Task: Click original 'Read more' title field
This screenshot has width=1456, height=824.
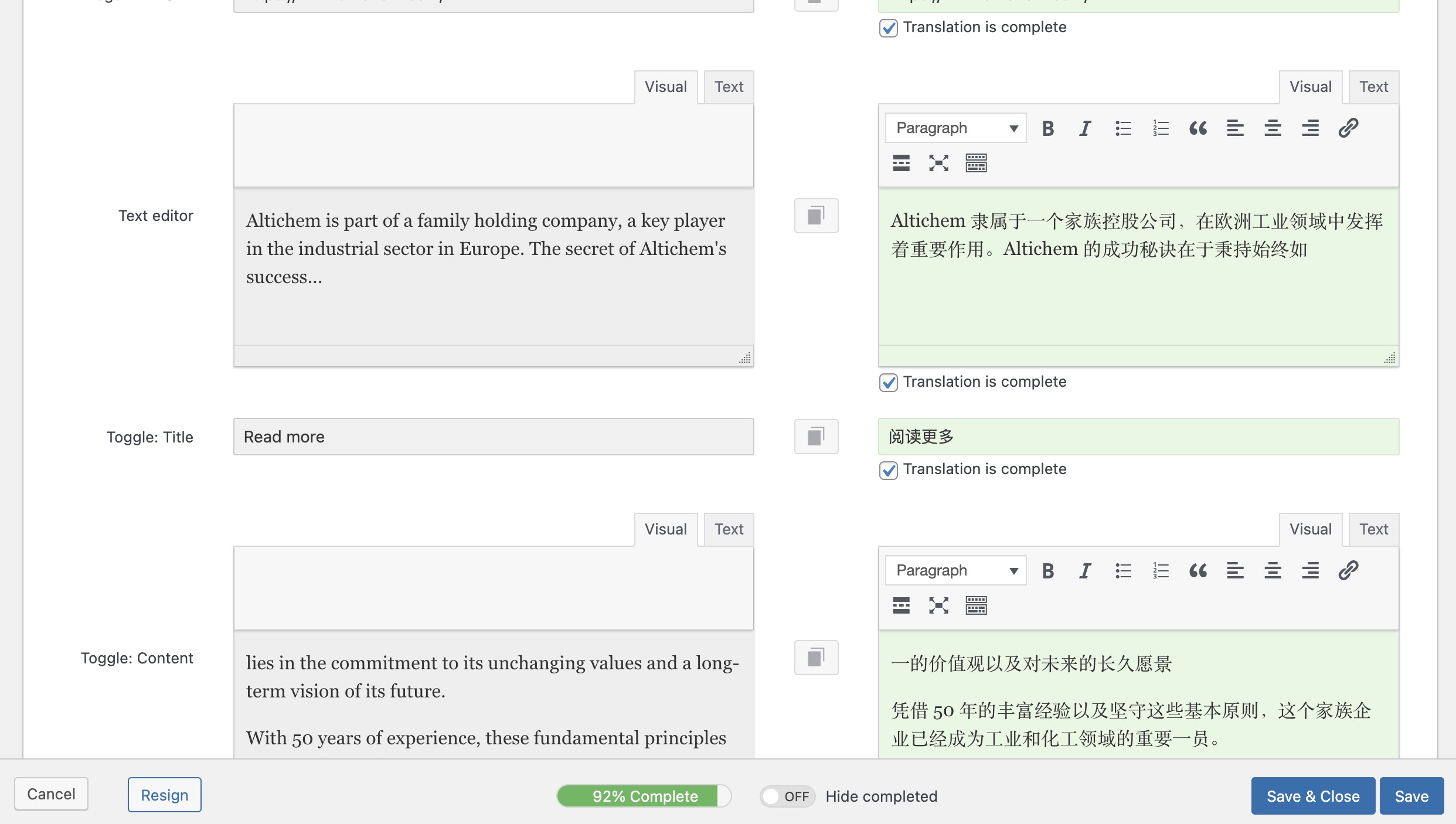Action: point(494,437)
